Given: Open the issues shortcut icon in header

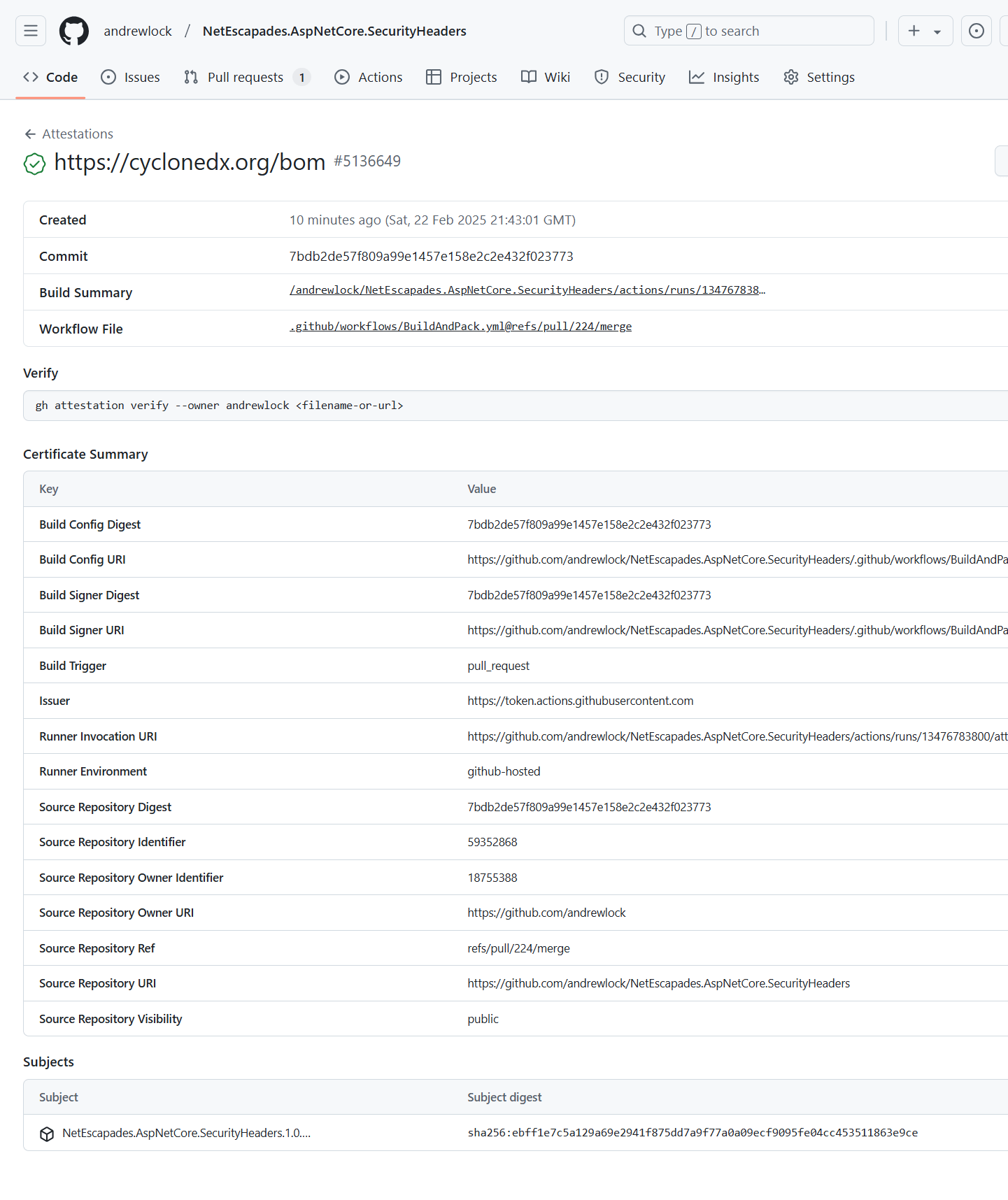Looking at the screenshot, I should [x=977, y=31].
